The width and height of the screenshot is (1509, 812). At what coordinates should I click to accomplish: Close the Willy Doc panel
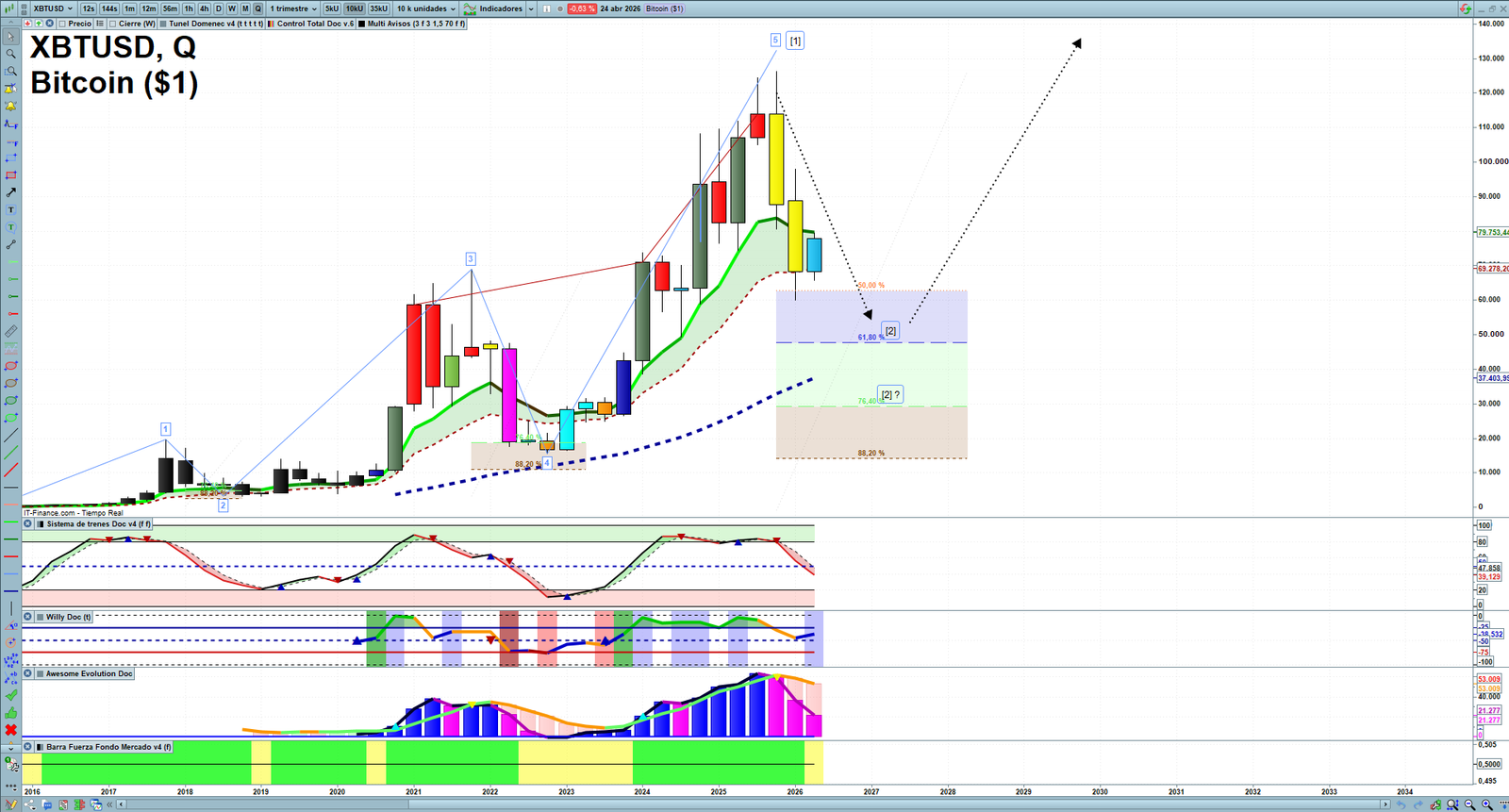pyautogui.click(x=27, y=617)
